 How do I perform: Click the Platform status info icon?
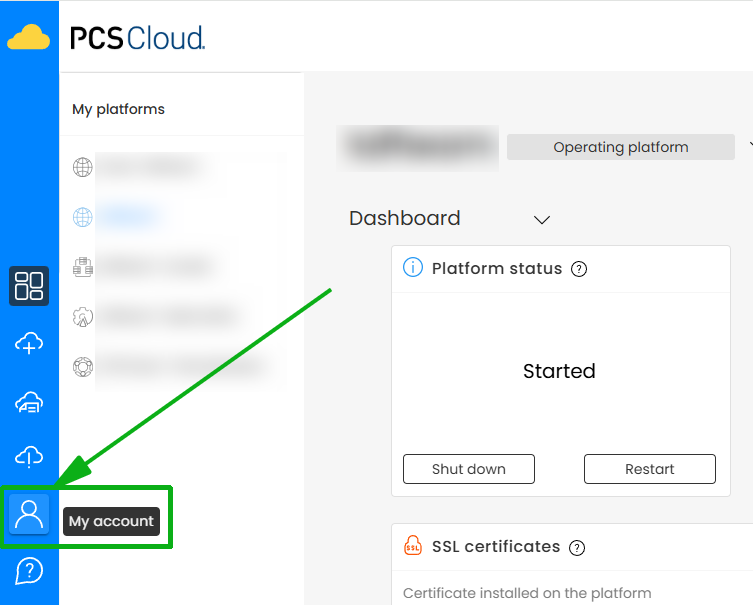(x=413, y=267)
